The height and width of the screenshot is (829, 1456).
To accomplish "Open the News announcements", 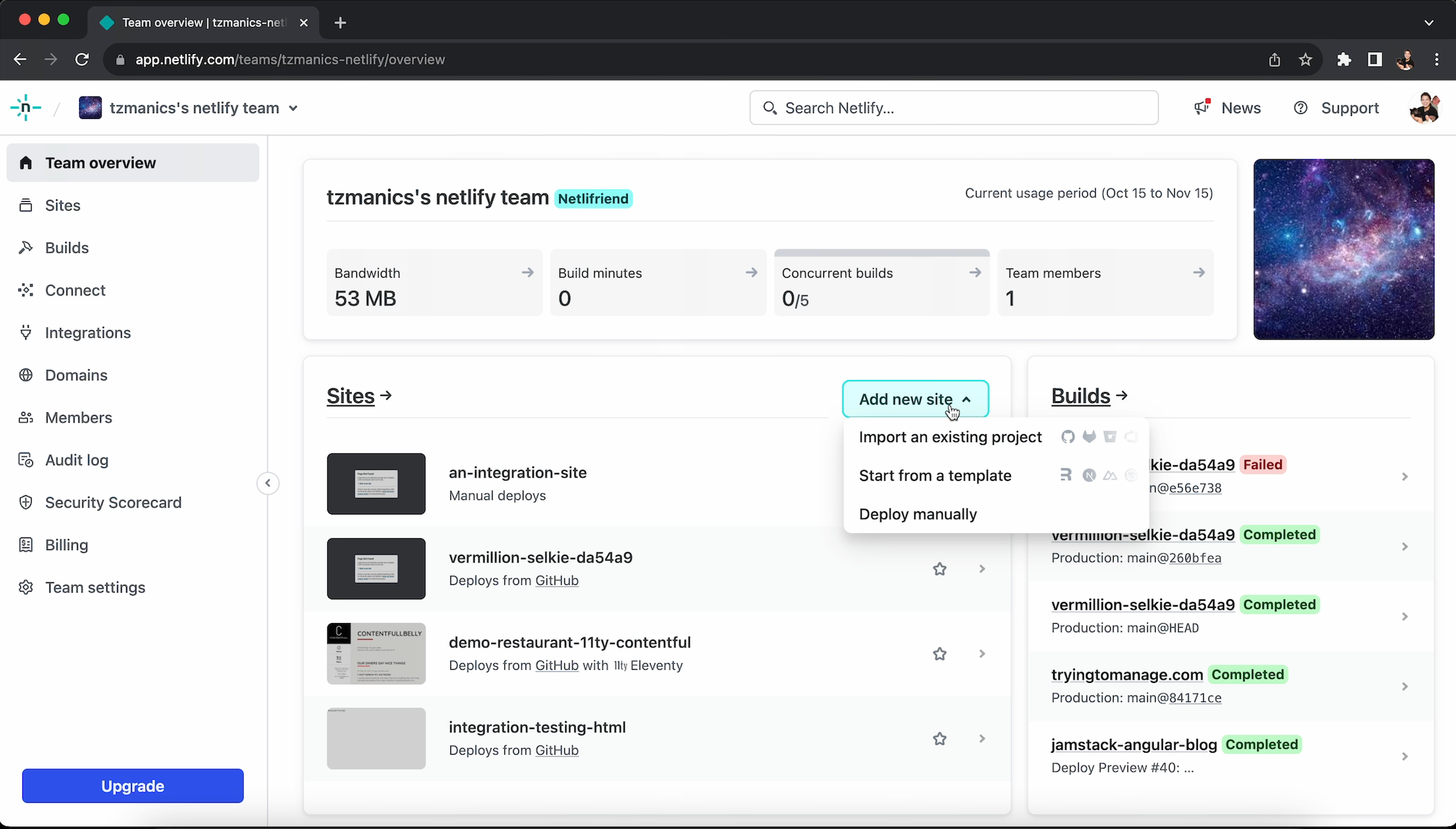I will (1228, 108).
